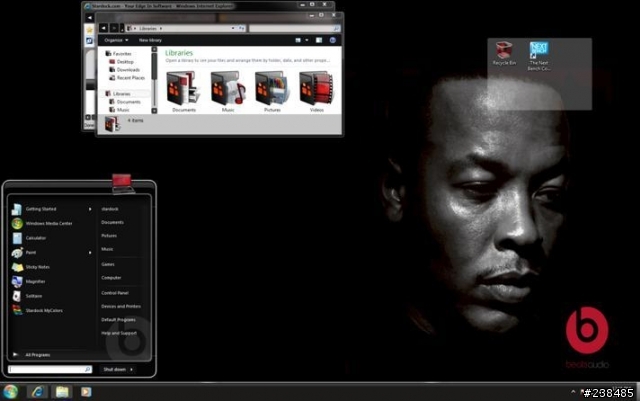Screen dimensions: 640x401
Task: Open the Organize dropdown menu
Action: point(116,40)
